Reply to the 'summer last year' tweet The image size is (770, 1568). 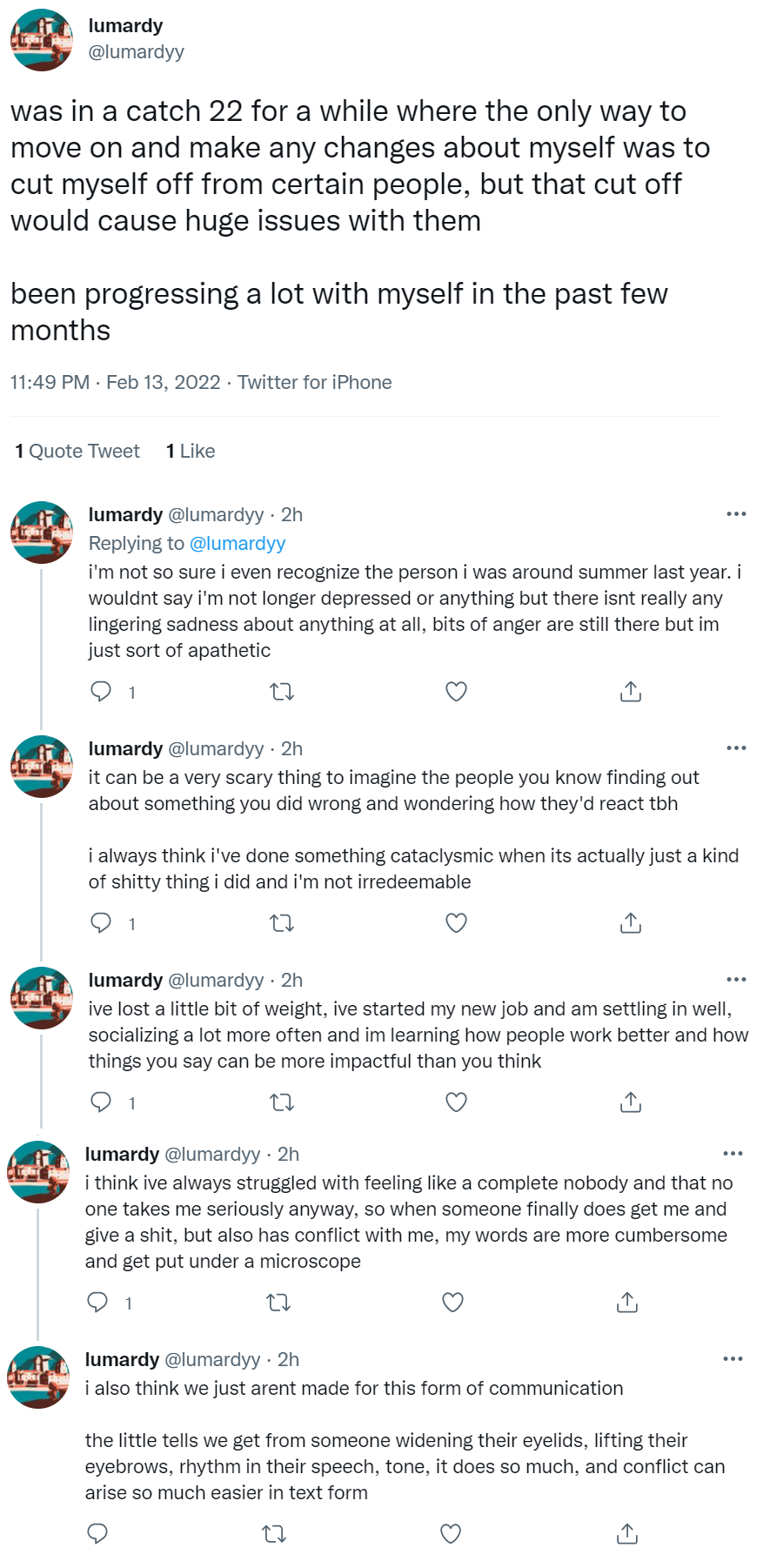coord(101,692)
